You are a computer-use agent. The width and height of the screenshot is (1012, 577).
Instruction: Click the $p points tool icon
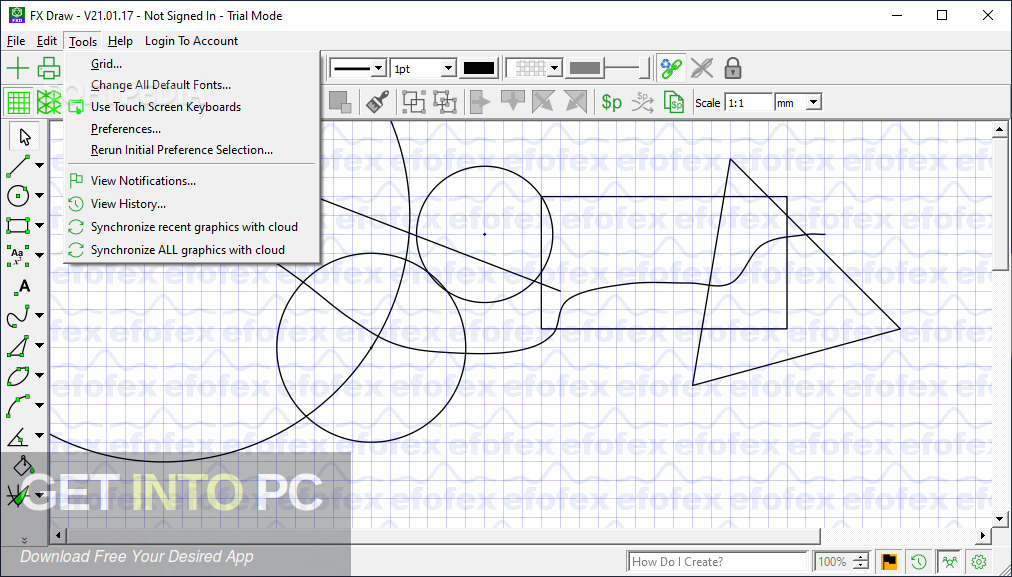pyautogui.click(x=611, y=101)
